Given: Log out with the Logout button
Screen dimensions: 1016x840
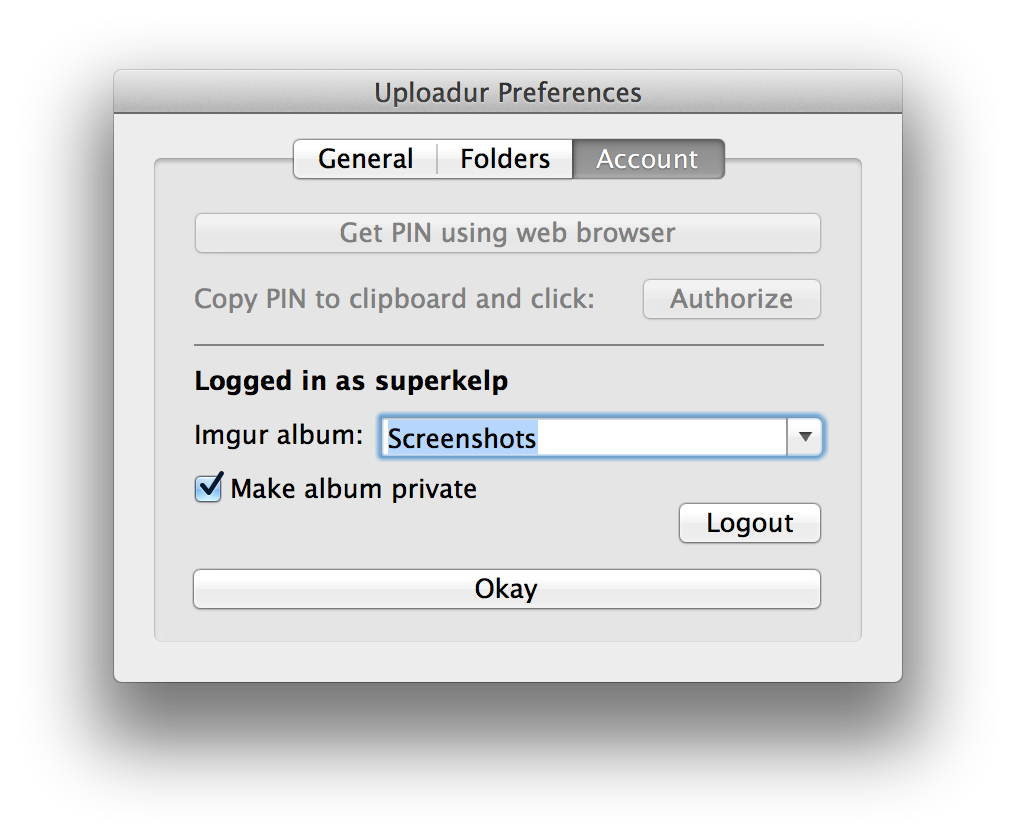Looking at the screenshot, I should pos(749,523).
